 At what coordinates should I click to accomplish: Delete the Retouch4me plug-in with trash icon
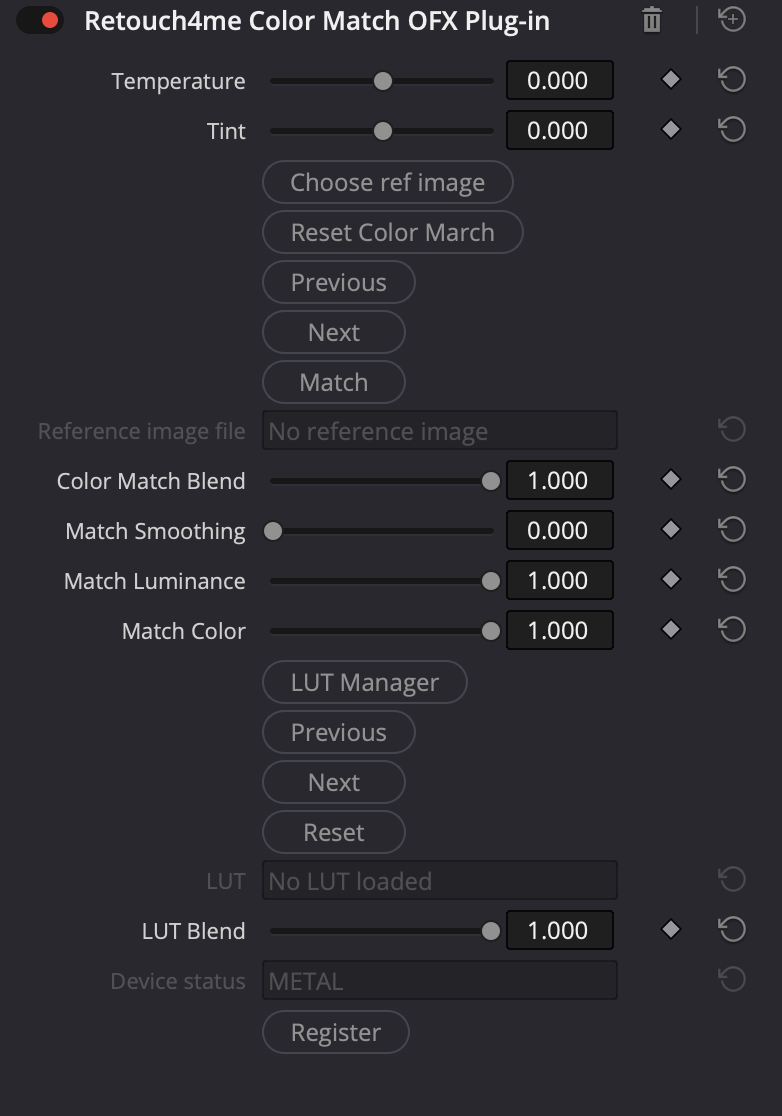pos(652,20)
